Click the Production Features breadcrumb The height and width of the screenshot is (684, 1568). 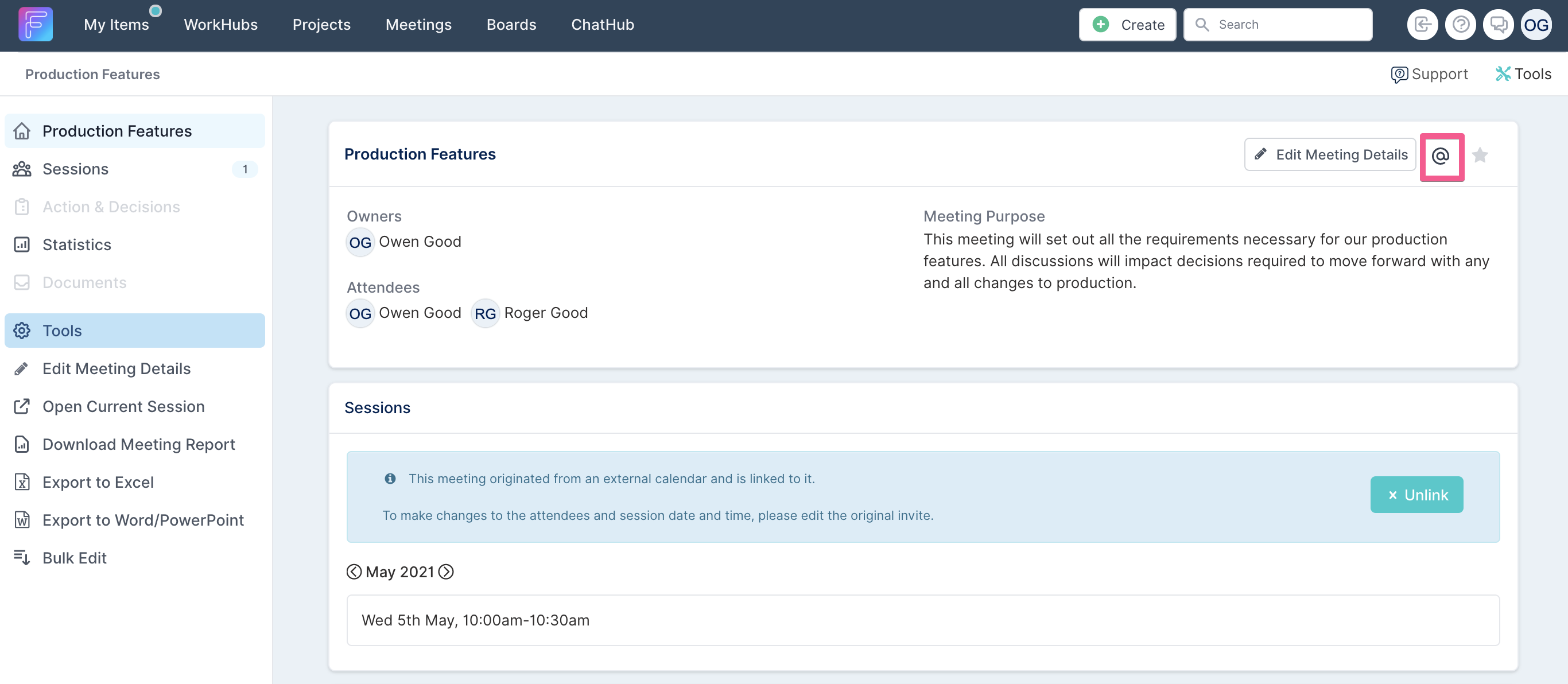[92, 74]
